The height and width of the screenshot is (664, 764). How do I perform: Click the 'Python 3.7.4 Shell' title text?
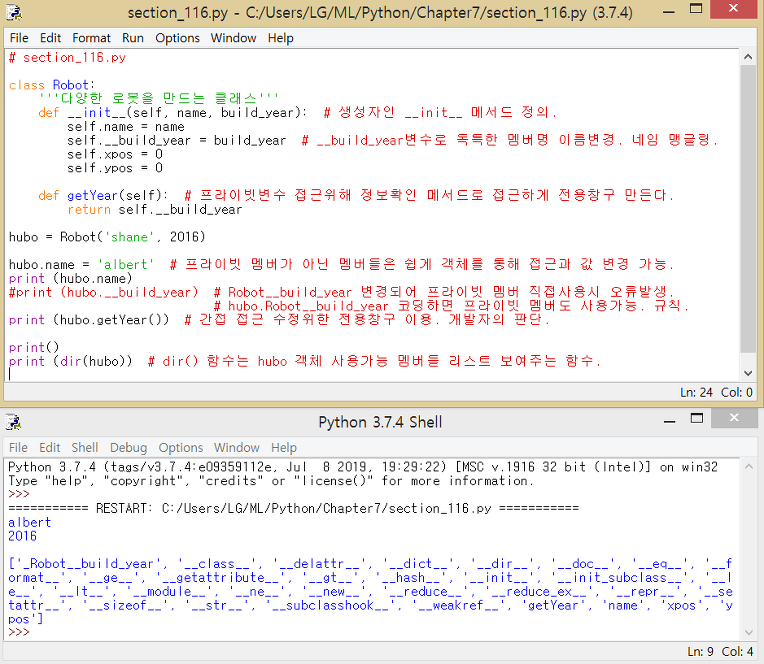tap(380, 422)
